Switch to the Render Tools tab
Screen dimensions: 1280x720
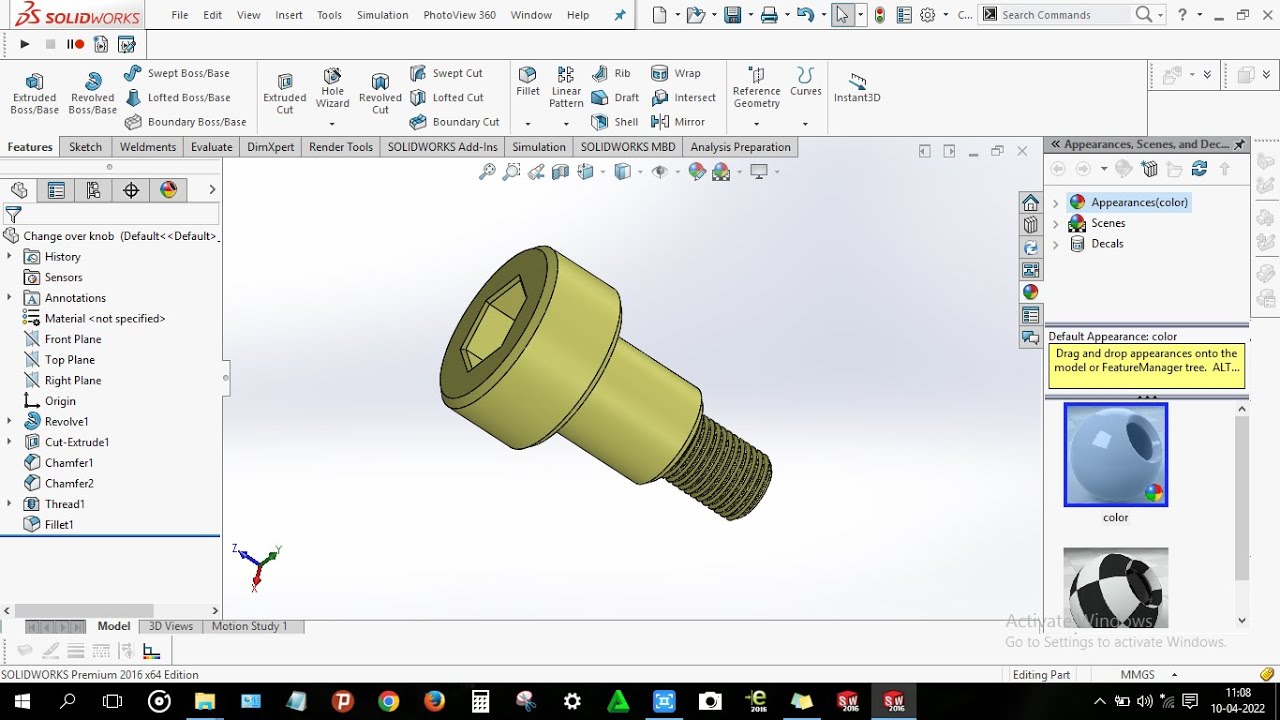click(340, 147)
